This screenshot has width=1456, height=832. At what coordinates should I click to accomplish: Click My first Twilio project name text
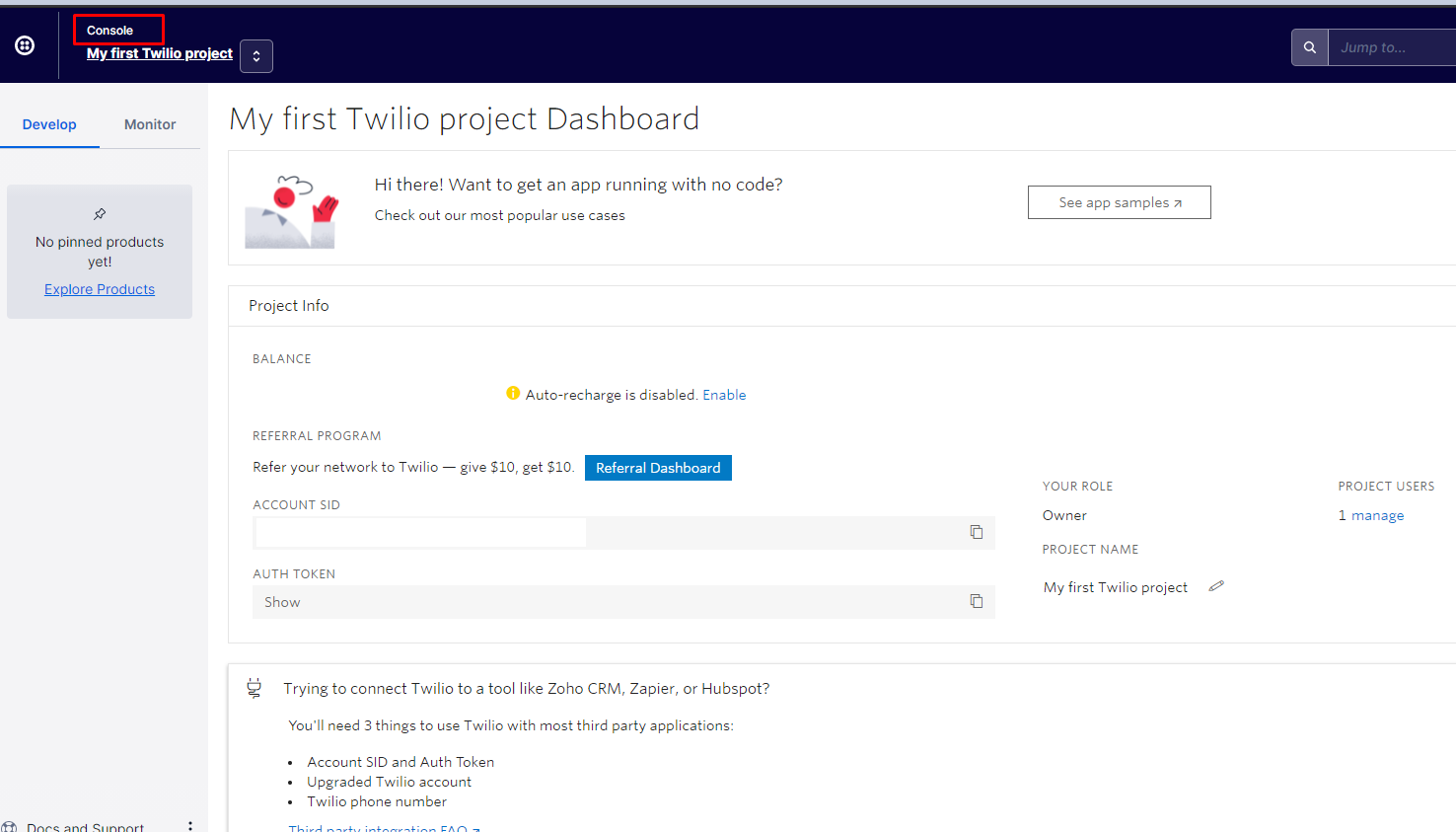[1116, 587]
